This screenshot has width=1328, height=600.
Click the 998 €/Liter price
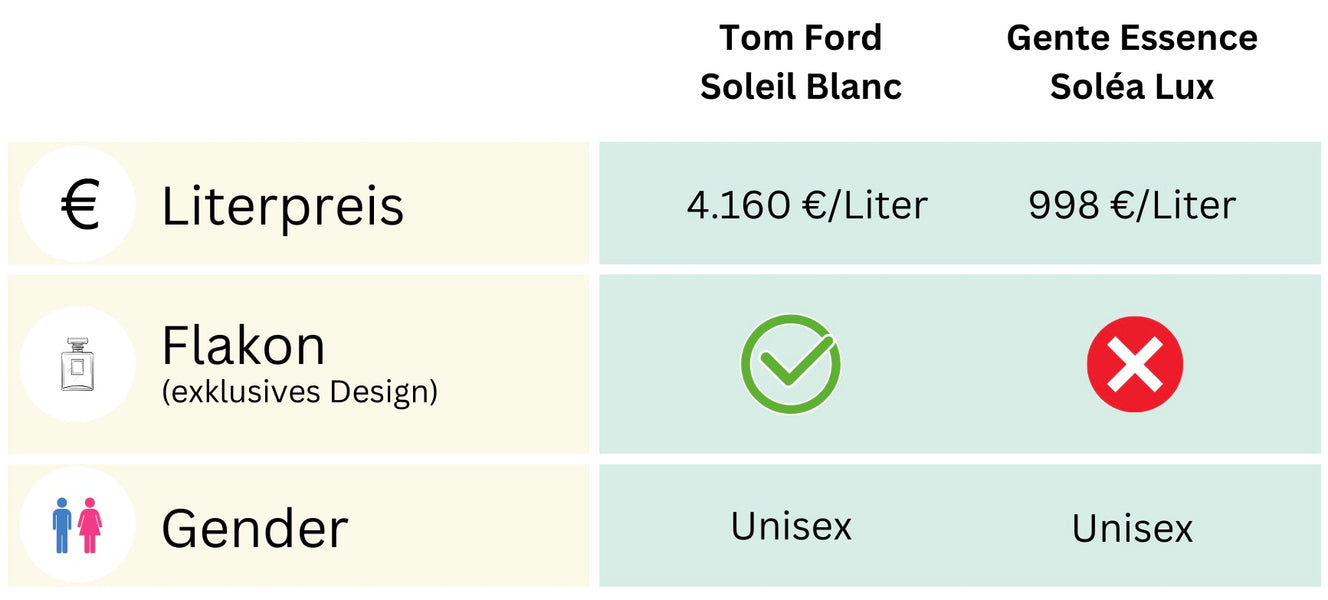1132,205
